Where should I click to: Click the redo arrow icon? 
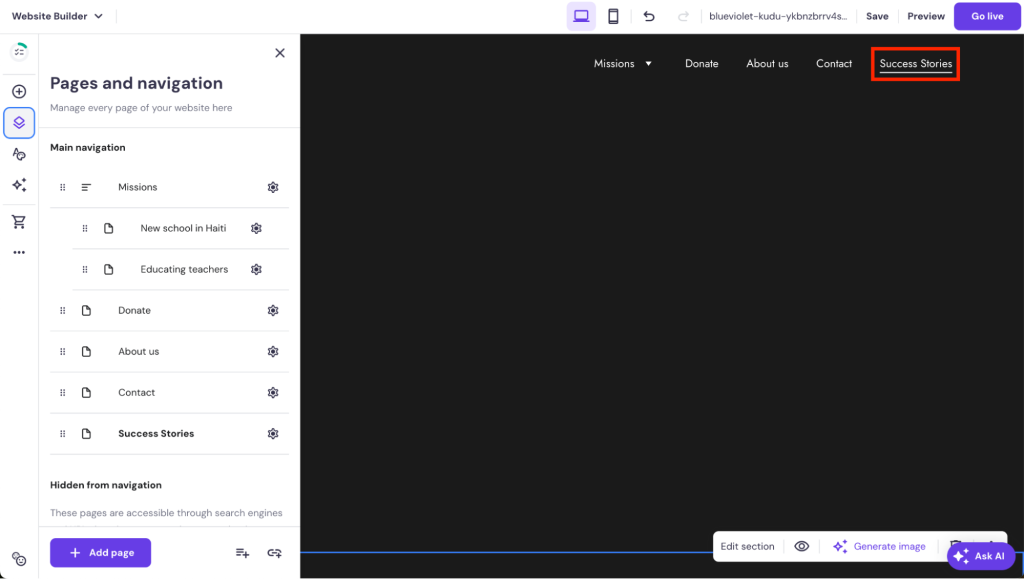click(x=684, y=16)
